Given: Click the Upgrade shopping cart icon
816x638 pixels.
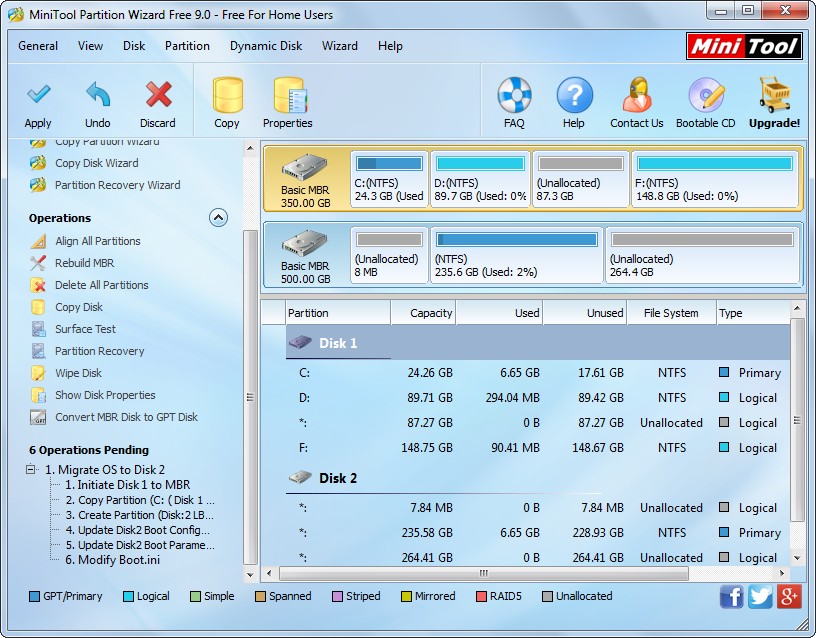Looking at the screenshot, I should 774,94.
